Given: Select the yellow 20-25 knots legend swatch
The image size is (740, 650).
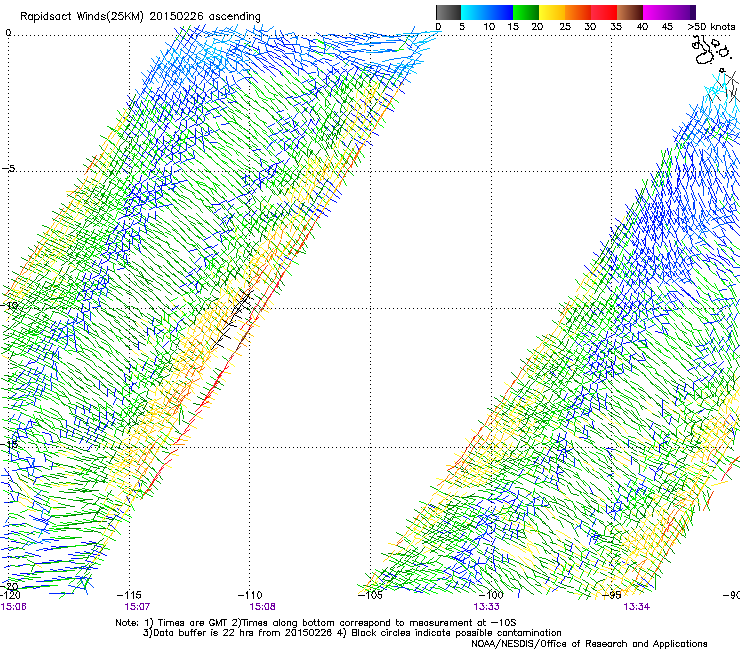Looking at the screenshot, I should (552, 12).
